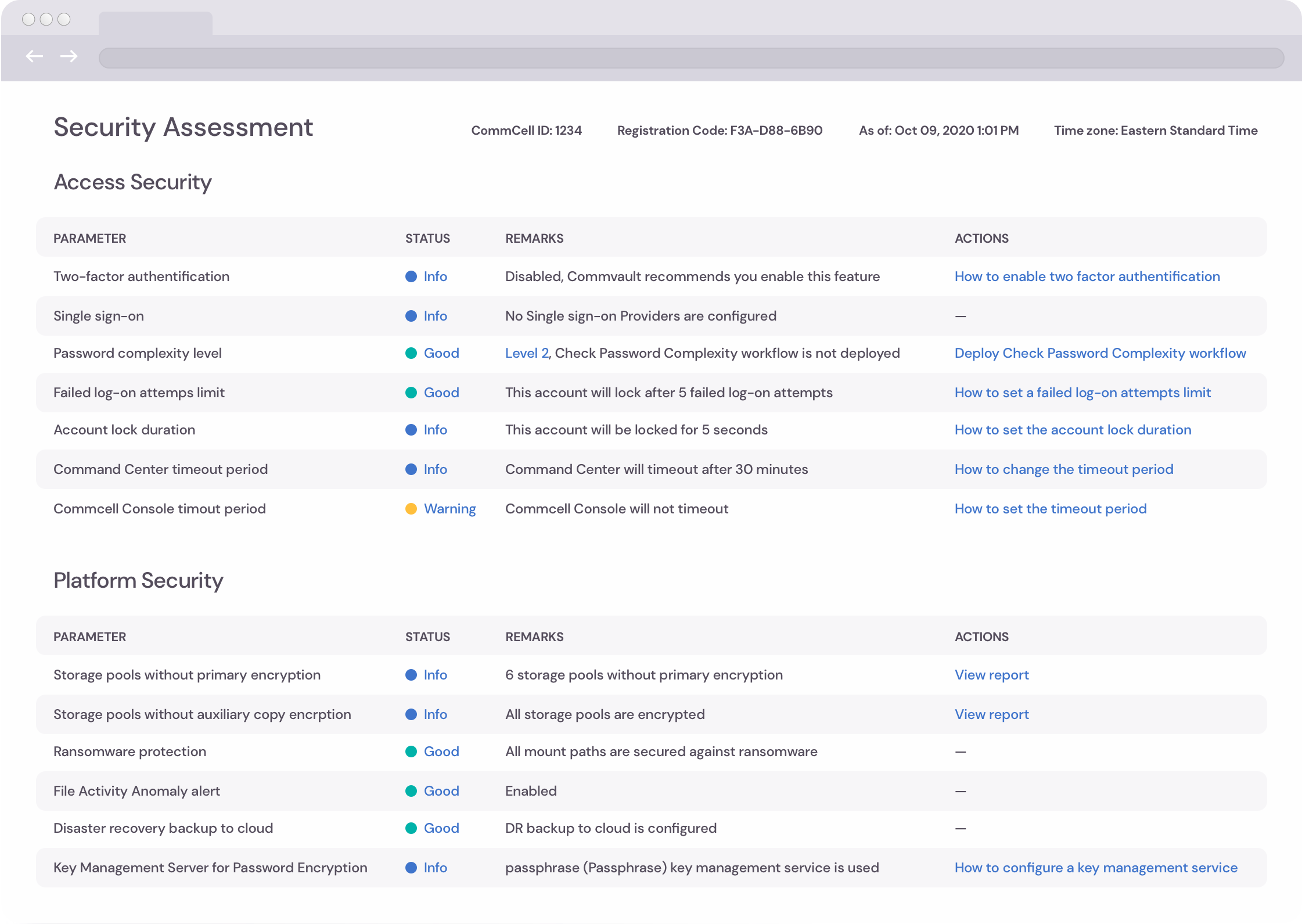Click Registration Code: F3A-D88-6B90
Image resolution: width=1302 pixels, height=924 pixels.
point(720,130)
